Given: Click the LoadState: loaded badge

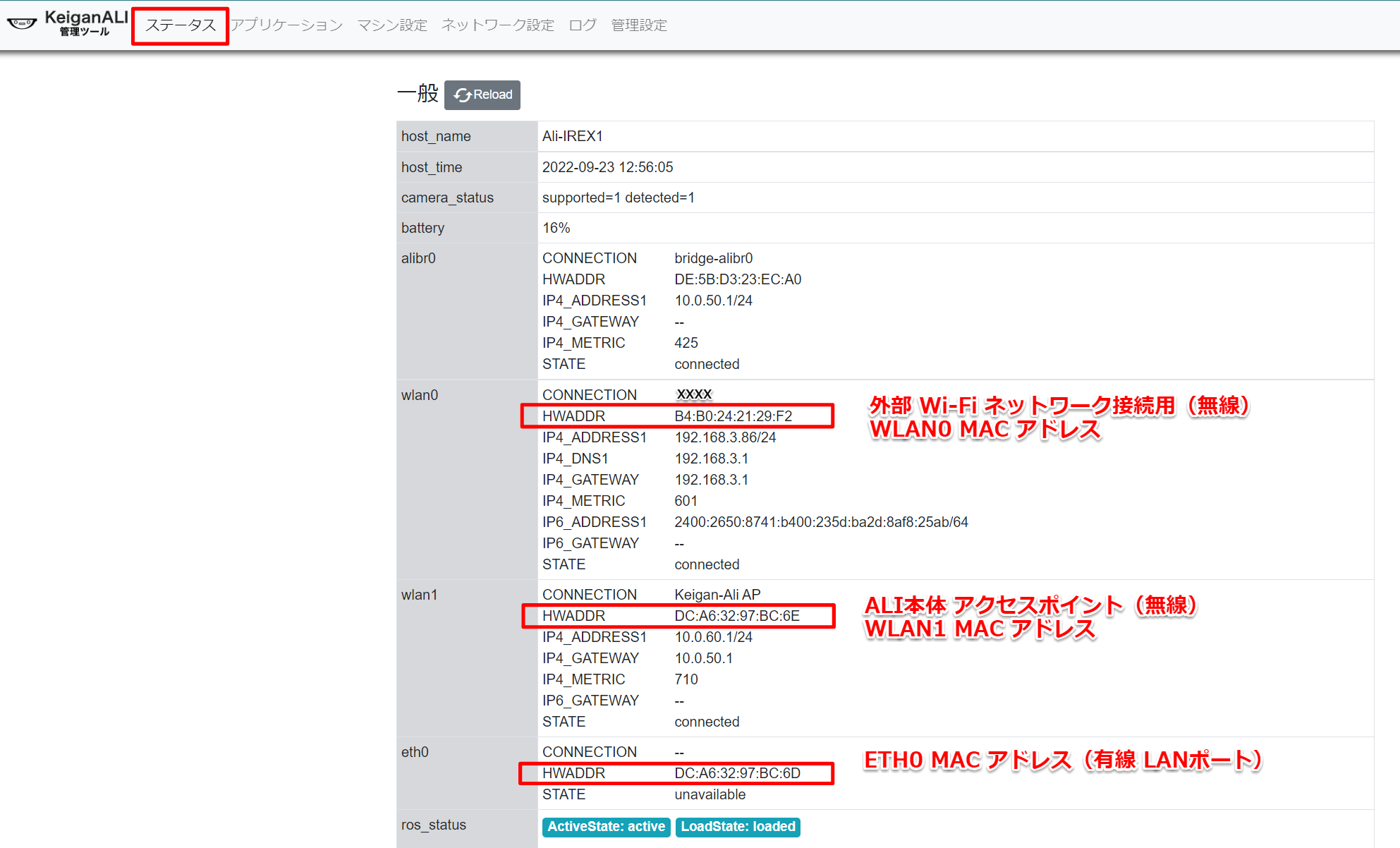Looking at the screenshot, I should (738, 827).
